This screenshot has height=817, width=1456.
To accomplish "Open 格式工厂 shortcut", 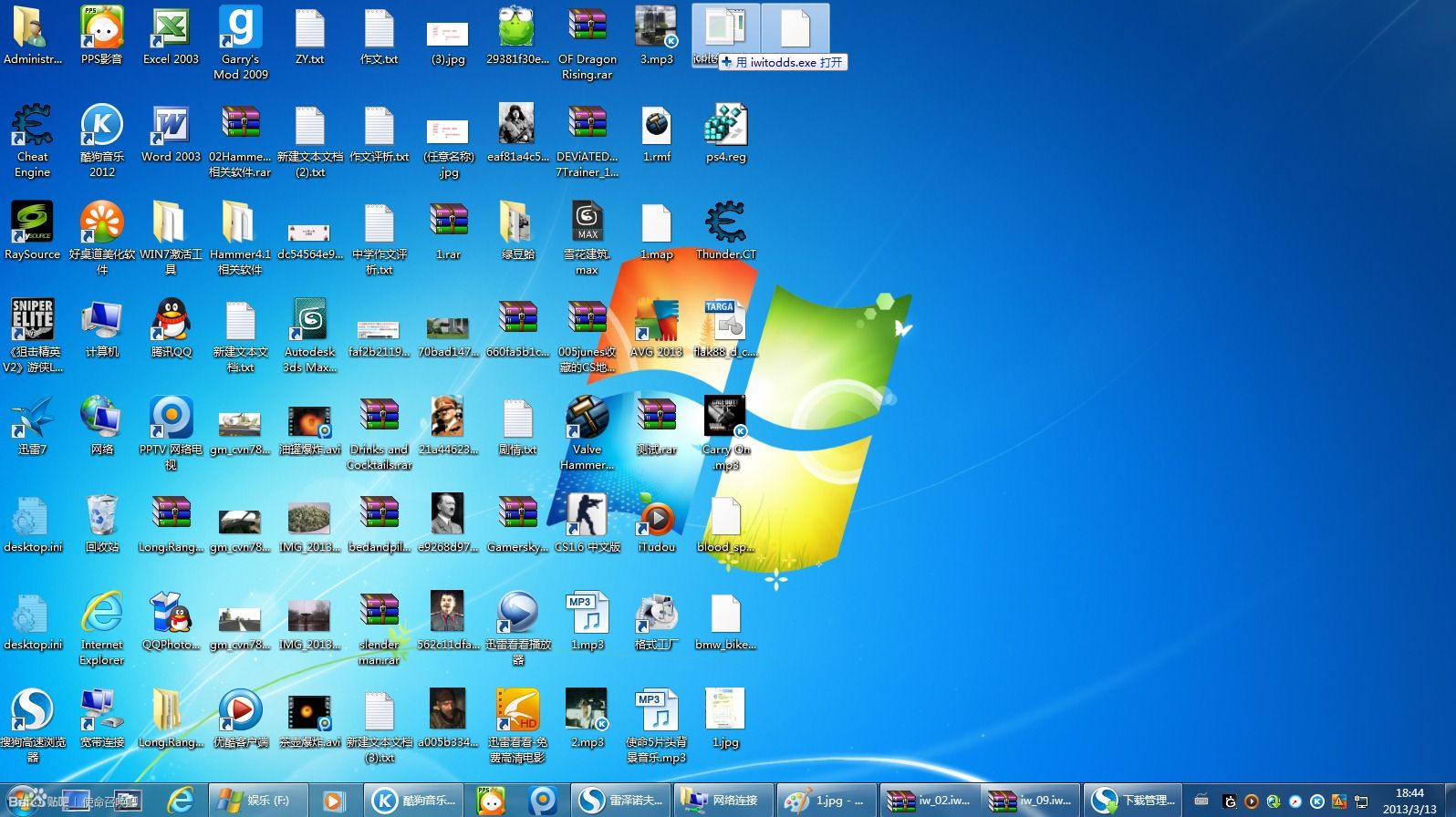I will coord(656,621).
